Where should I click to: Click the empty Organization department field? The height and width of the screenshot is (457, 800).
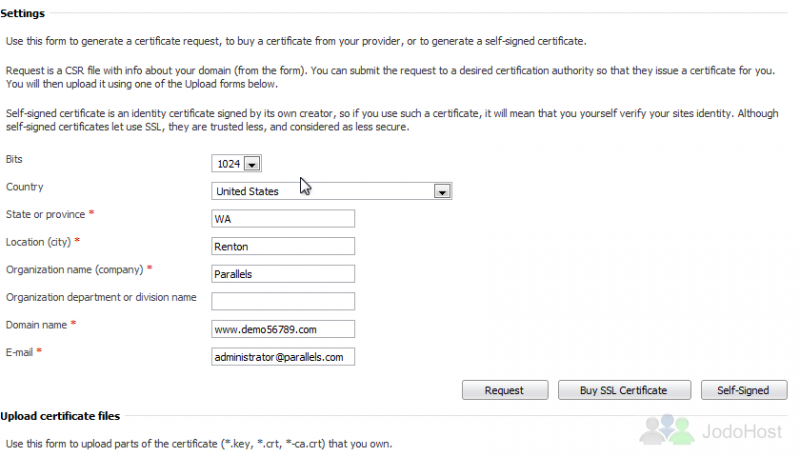[x=283, y=301]
